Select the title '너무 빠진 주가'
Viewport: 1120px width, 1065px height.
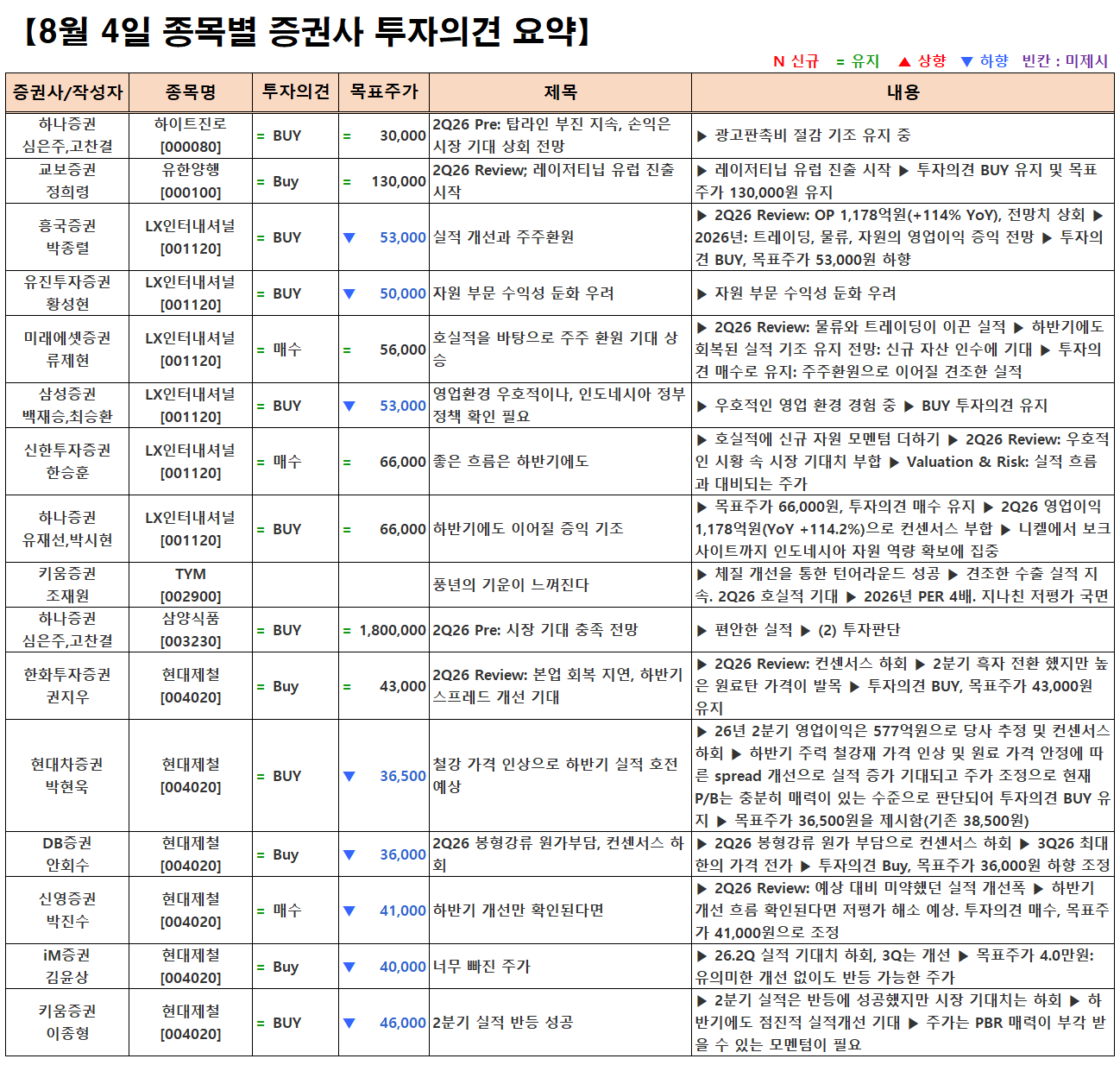pos(481,967)
